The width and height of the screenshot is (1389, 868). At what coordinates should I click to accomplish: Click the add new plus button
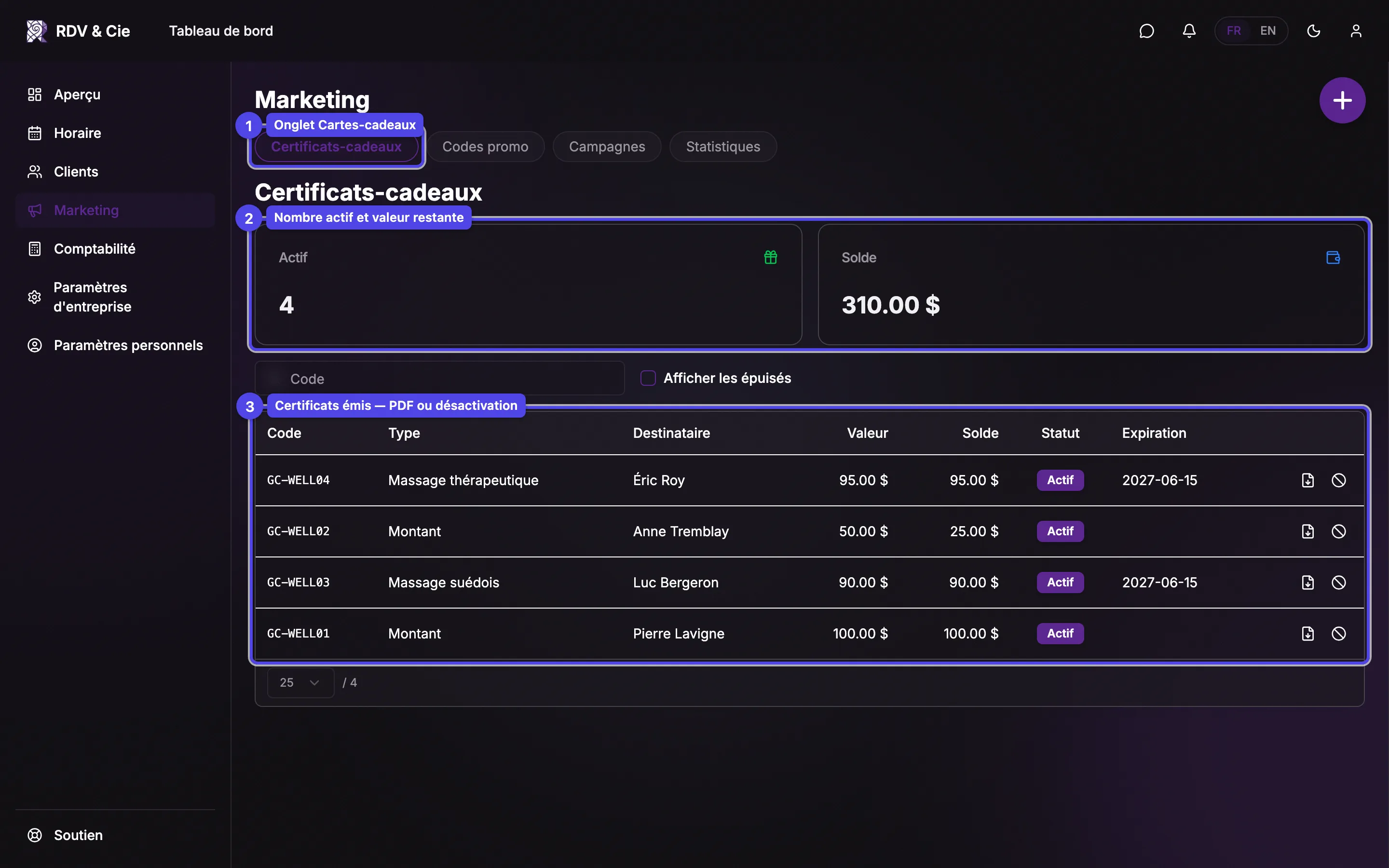(x=1342, y=100)
